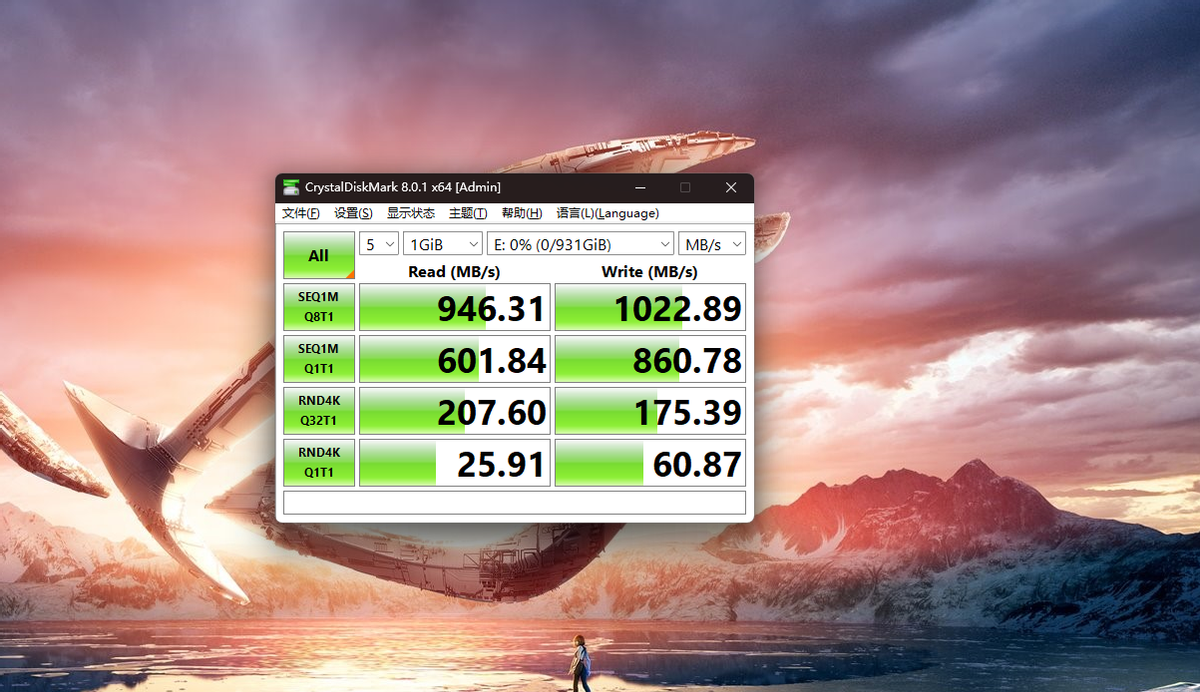Run all benchmarks with All button
This screenshot has height=692, width=1200.
[319, 255]
